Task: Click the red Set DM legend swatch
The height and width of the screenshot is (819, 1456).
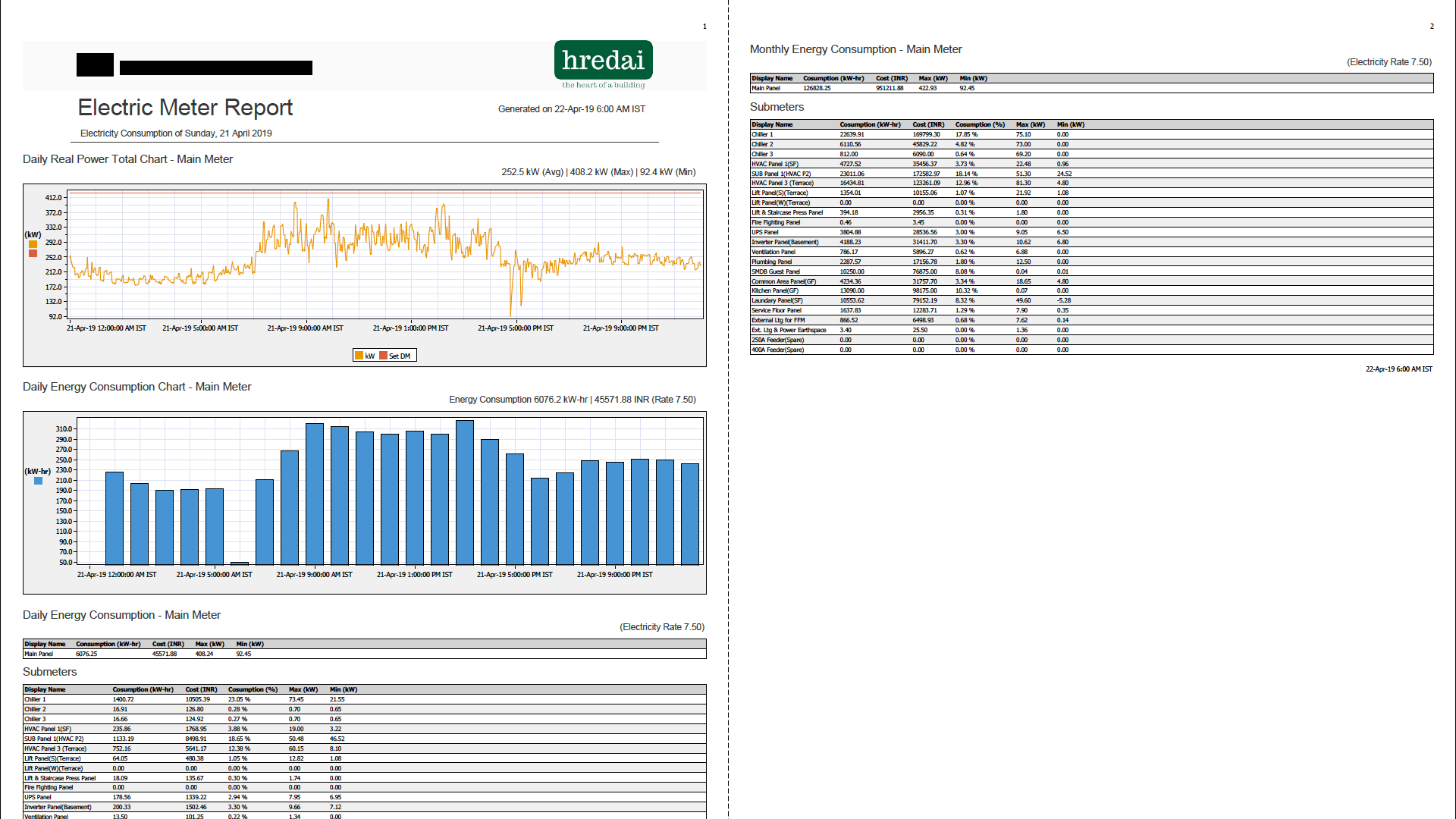Action: [x=384, y=356]
